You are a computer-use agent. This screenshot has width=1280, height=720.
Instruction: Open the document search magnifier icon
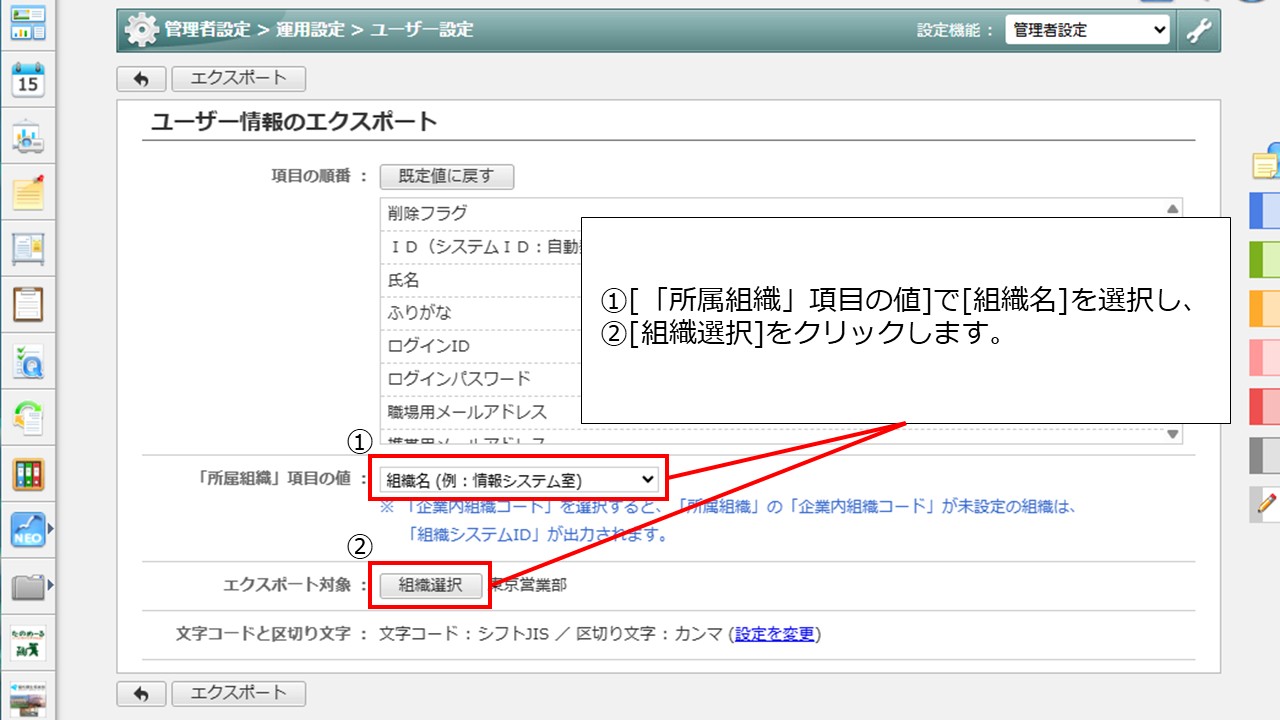tap(28, 361)
